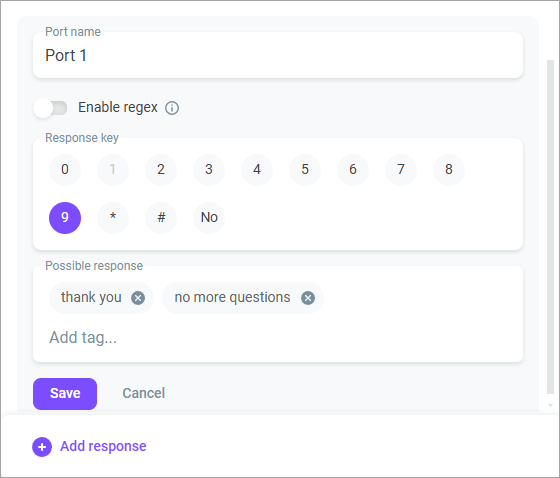Select response key 4

pyautogui.click(x=257, y=169)
